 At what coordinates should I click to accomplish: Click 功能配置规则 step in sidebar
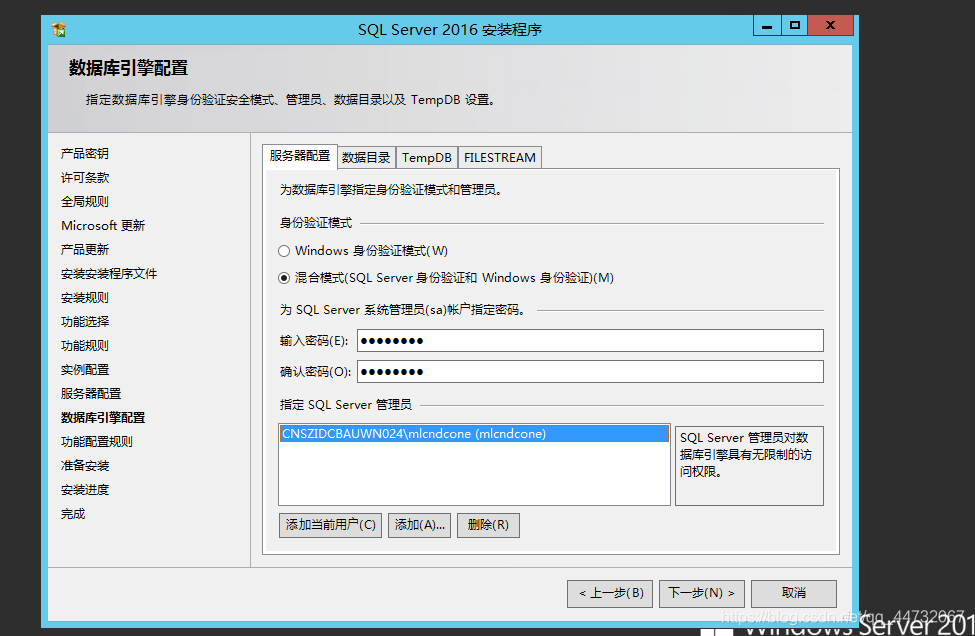(96, 442)
